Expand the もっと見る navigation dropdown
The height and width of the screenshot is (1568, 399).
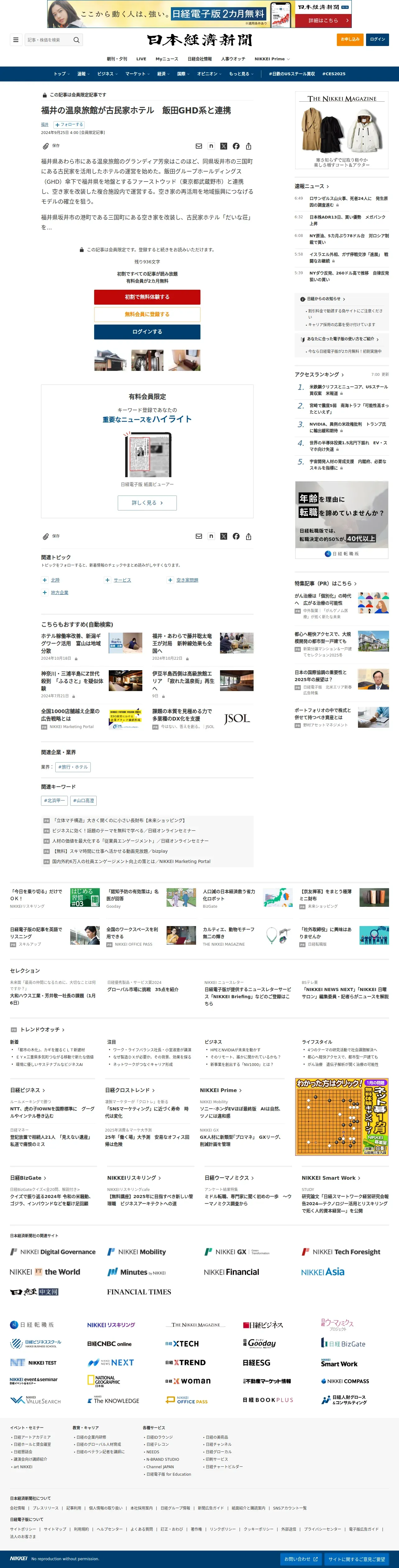pos(241,74)
